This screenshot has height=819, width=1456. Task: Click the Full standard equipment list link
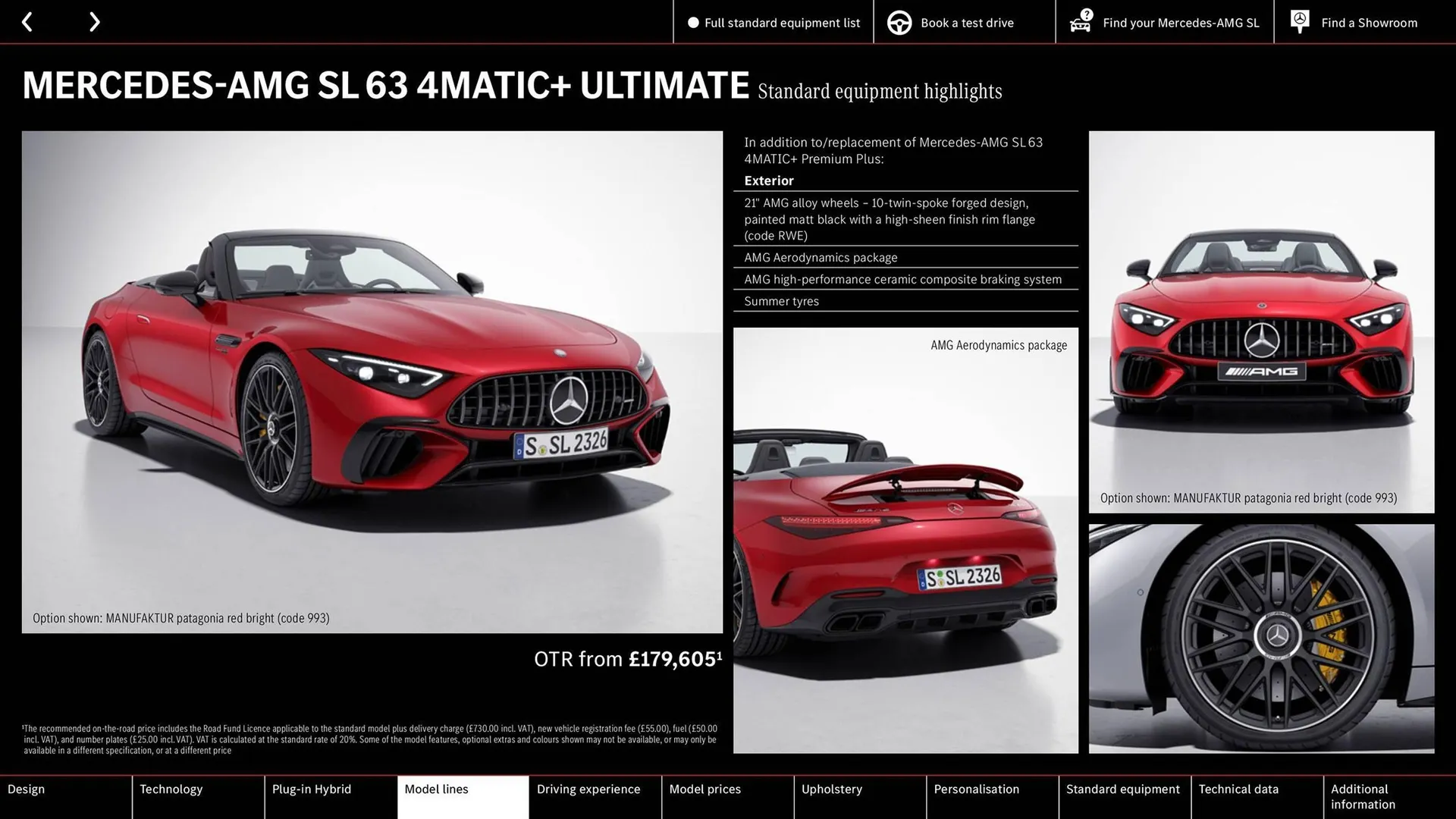(782, 22)
